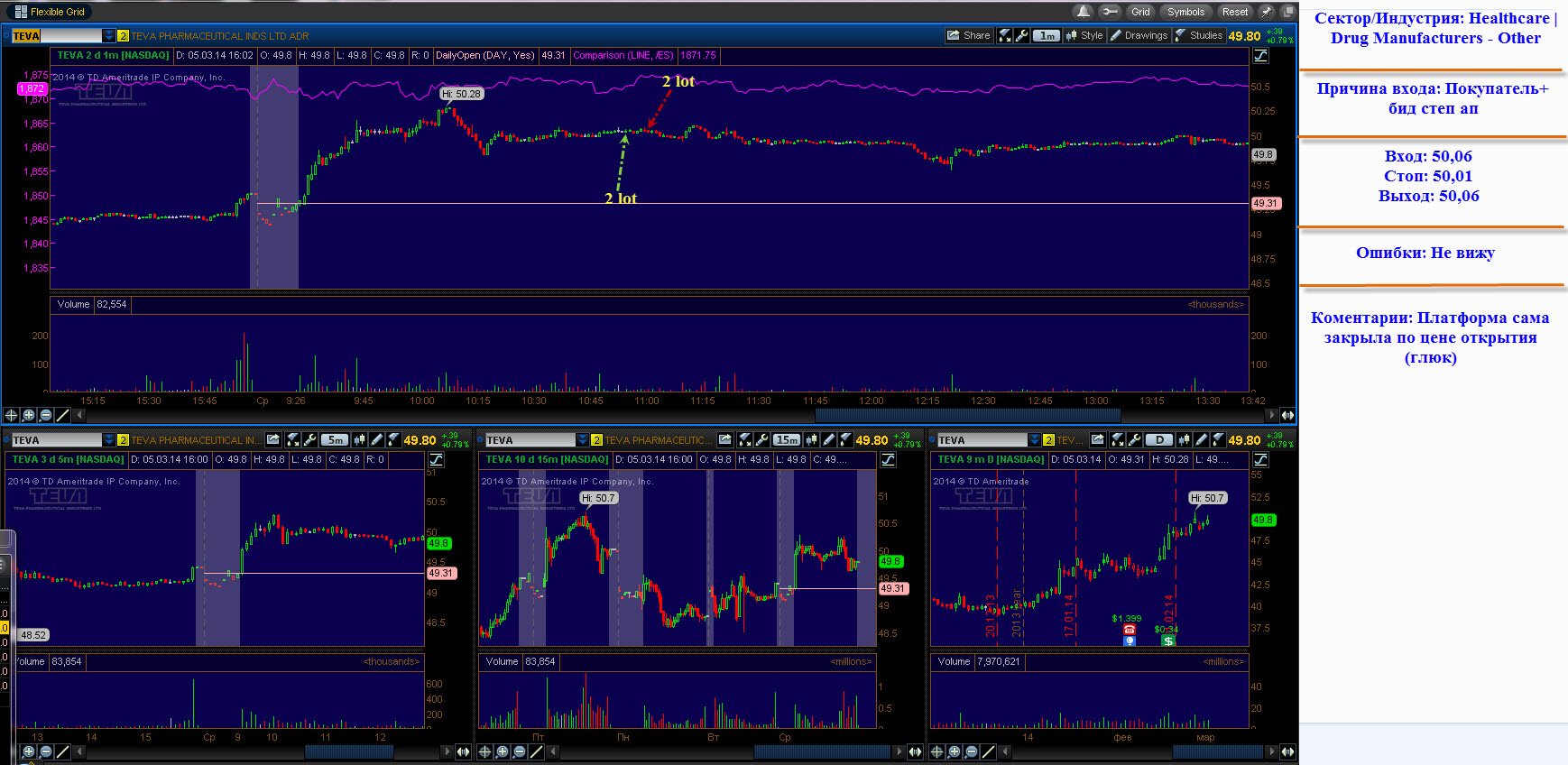
Task: Open the Symbols menu button
Action: tap(1185, 12)
